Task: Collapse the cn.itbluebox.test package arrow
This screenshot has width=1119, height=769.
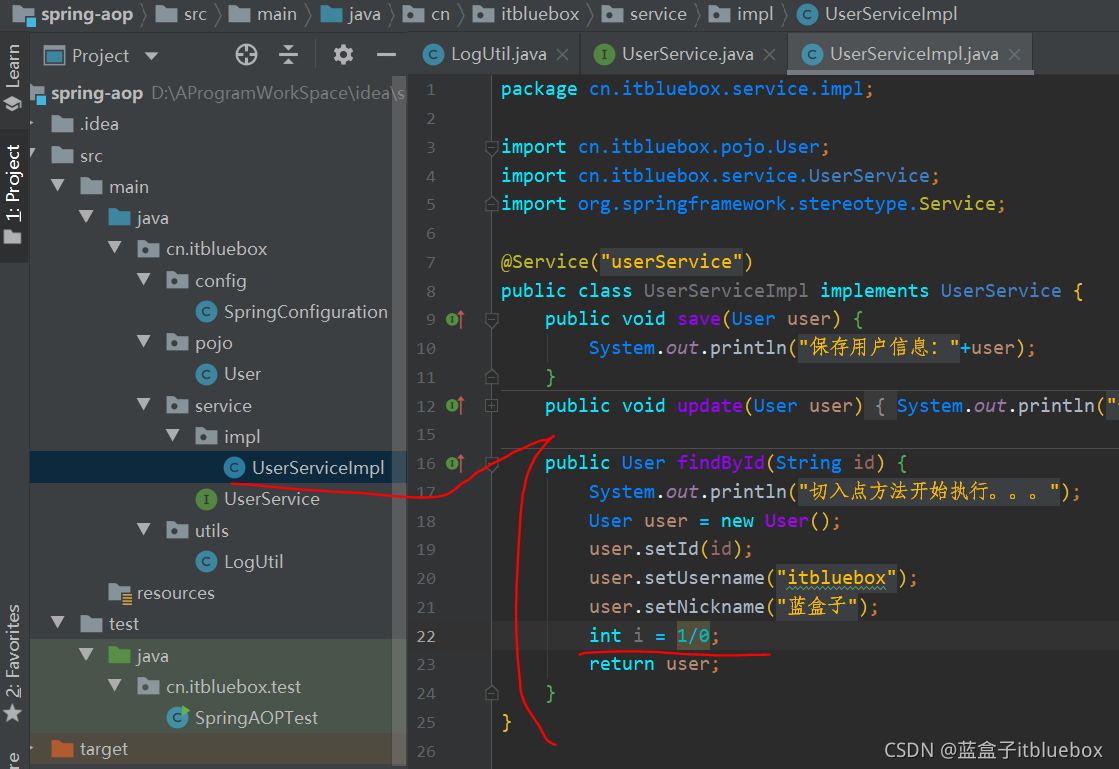Action: point(115,686)
